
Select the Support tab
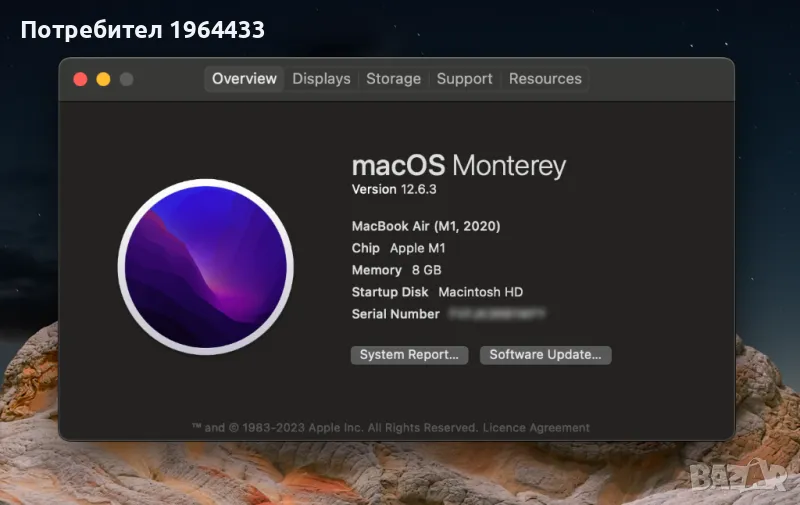coord(464,79)
